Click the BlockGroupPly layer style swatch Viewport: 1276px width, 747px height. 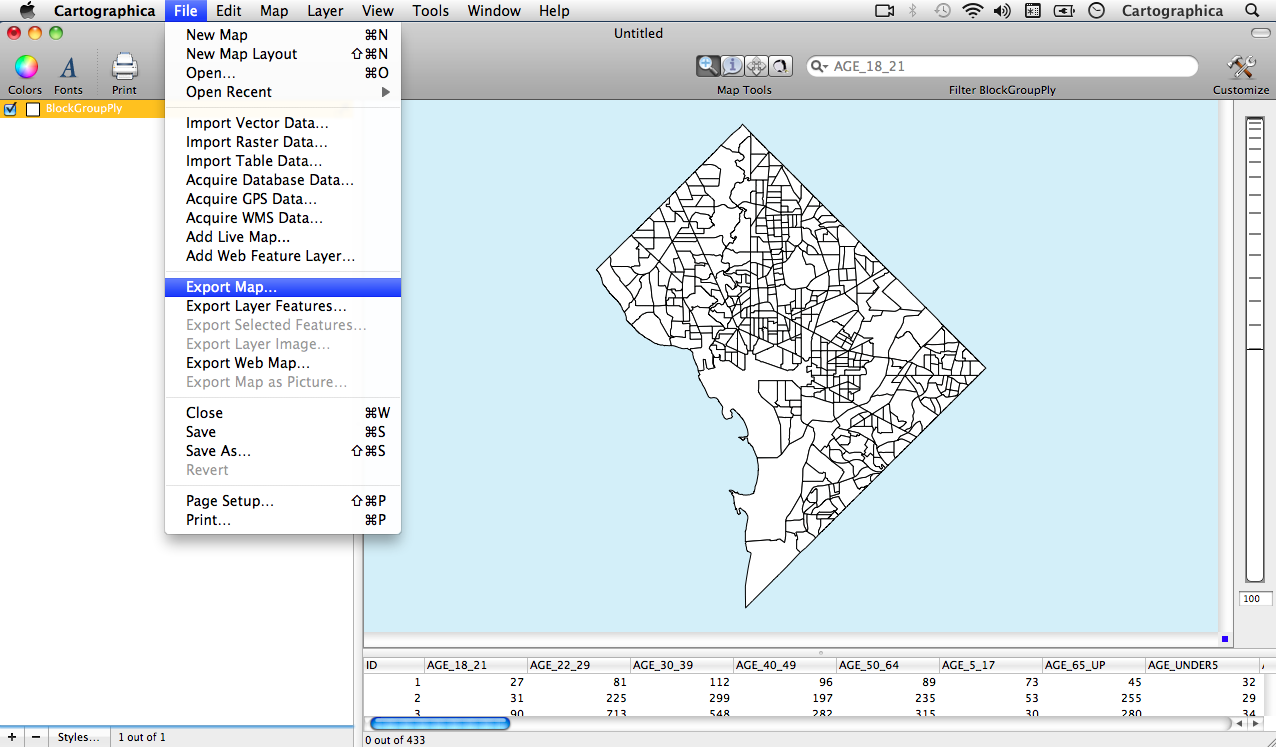[x=33, y=109]
